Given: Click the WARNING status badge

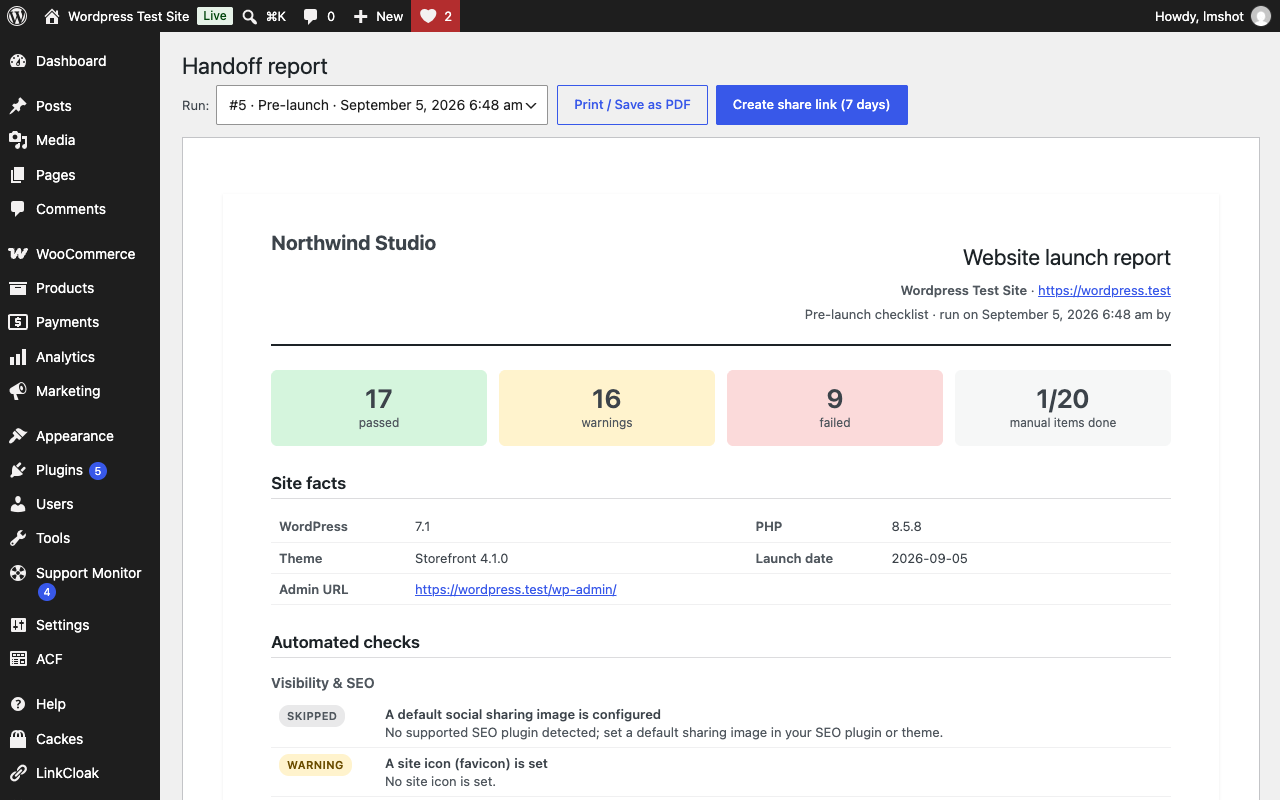Looking at the screenshot, I should coord(315,765).
